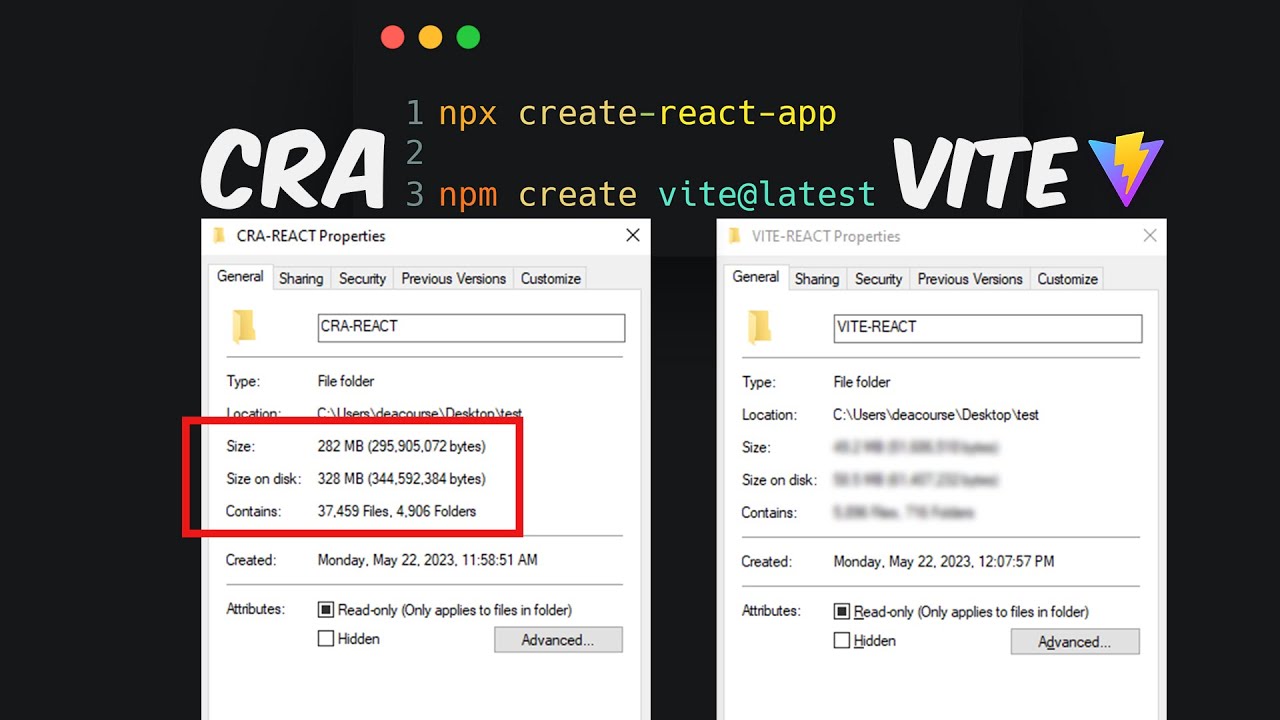Click CRA-REACT created date 11:58:51 AM

click(428, 560)
